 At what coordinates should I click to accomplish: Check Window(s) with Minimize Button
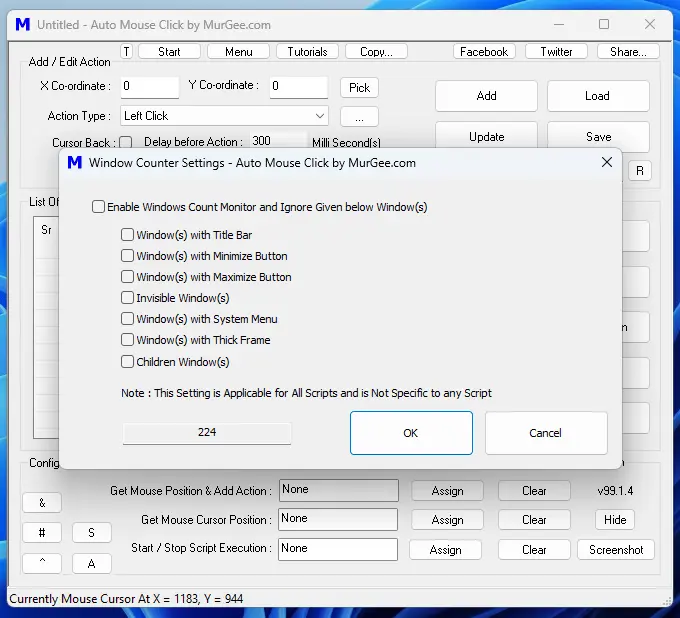(127, 256)
